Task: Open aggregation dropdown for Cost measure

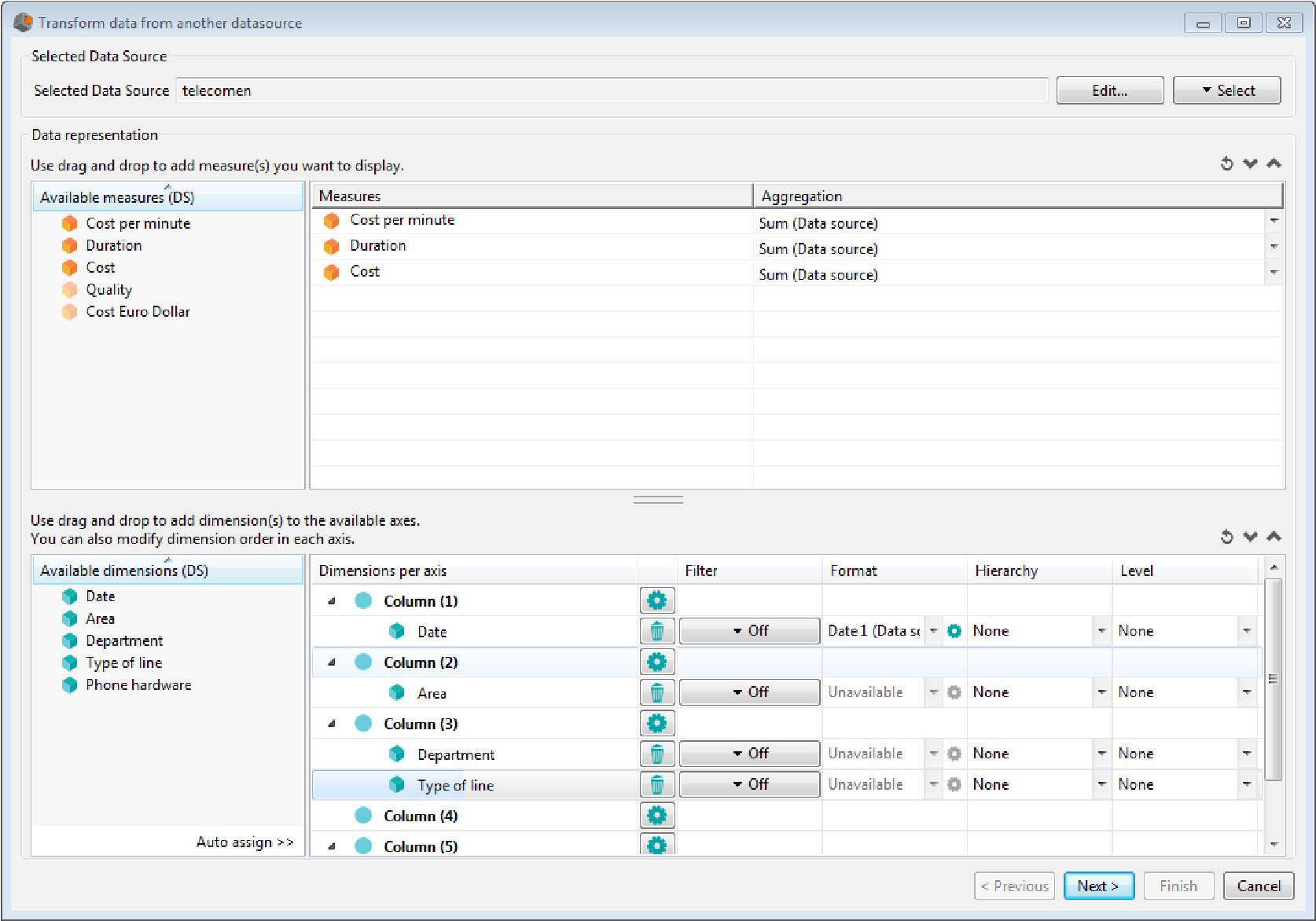Action: pos(1274,273)
